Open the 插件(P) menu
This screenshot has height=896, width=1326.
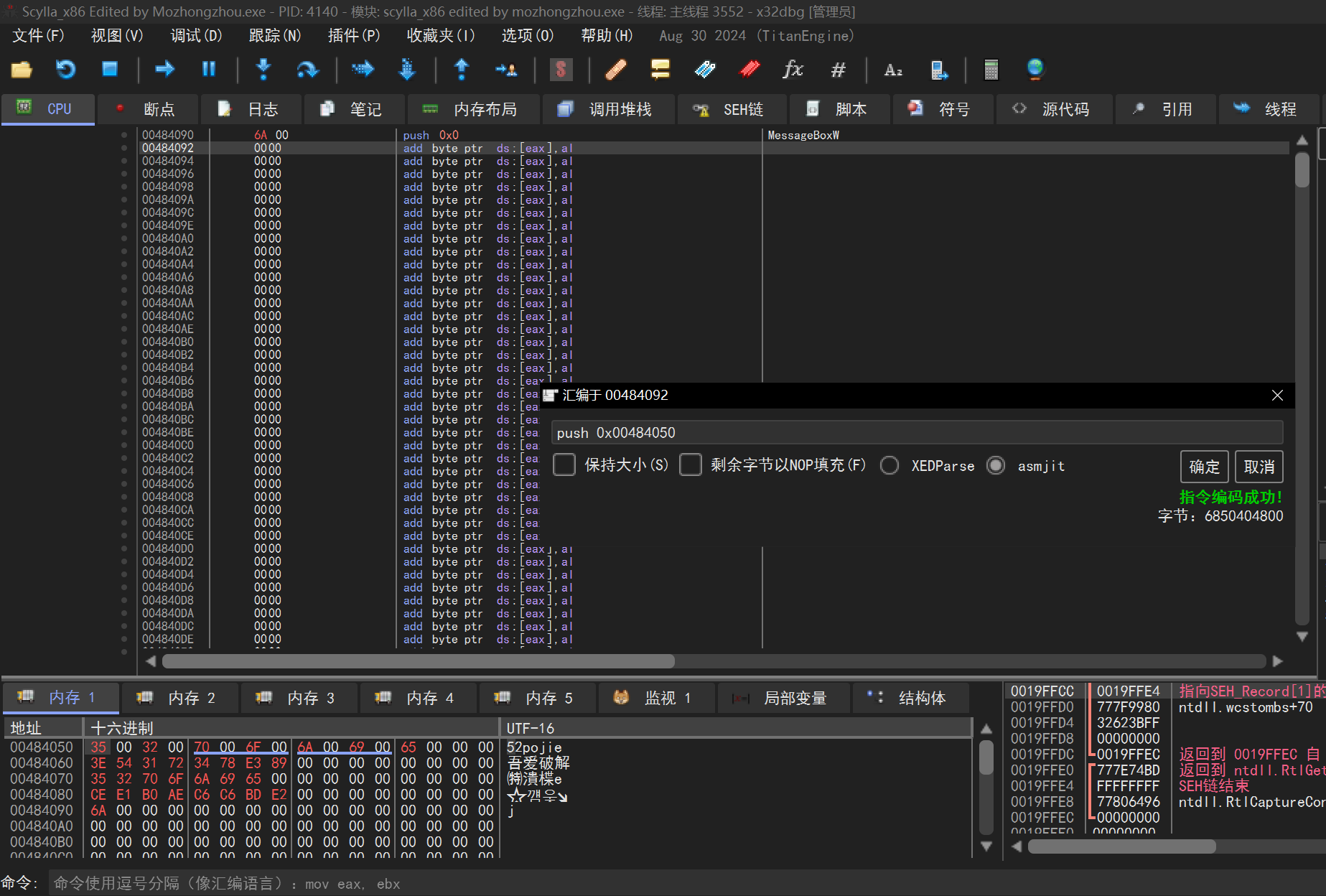click(x=354, y=36)
